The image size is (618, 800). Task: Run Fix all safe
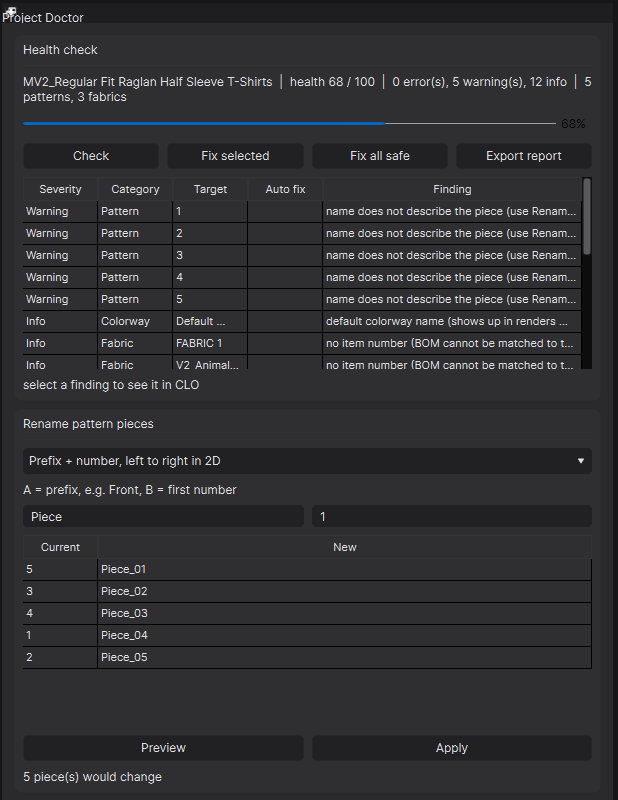tap(380, 156)
